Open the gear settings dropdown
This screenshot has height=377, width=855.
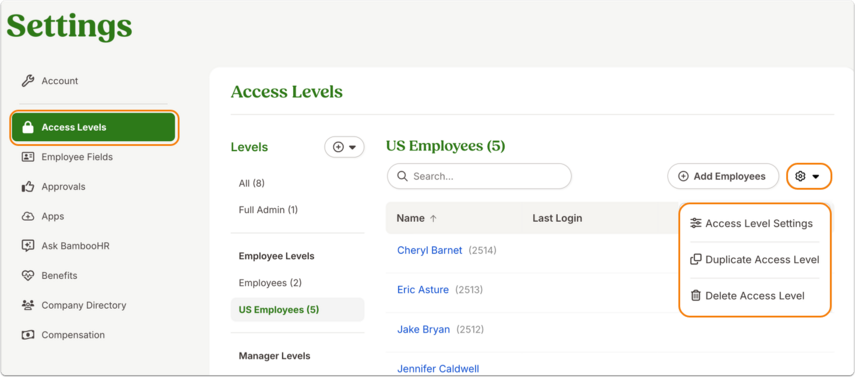pyautogui.click(x=809, y=176)
